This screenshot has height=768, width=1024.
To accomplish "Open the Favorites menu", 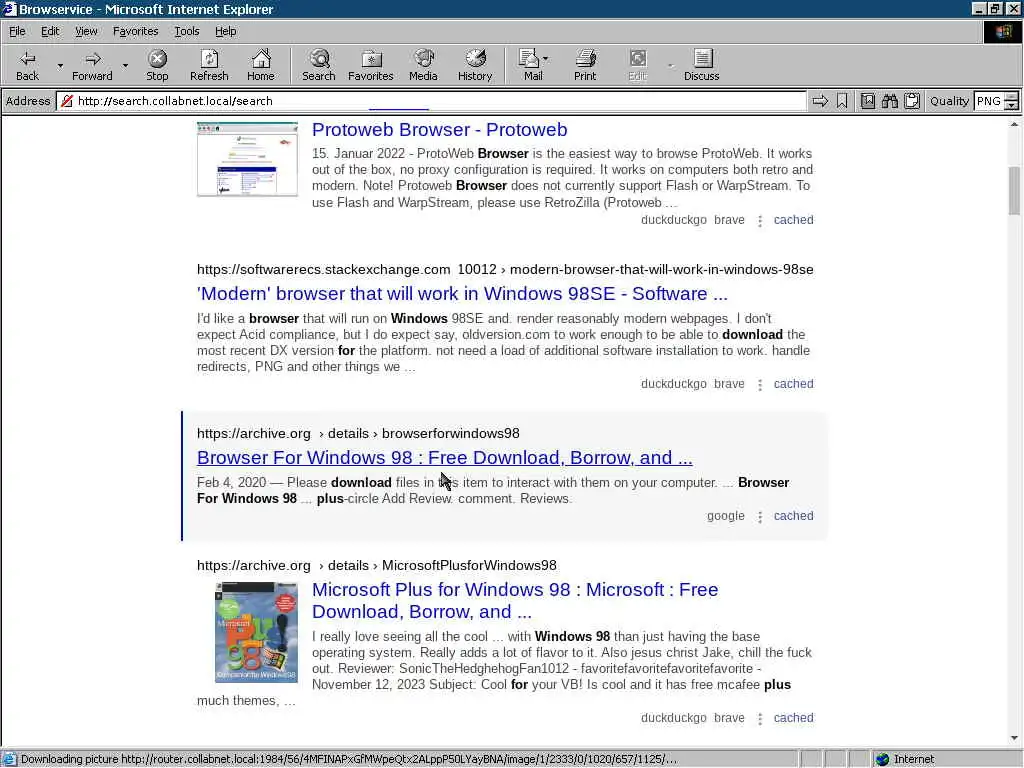I will click(135, 31).
